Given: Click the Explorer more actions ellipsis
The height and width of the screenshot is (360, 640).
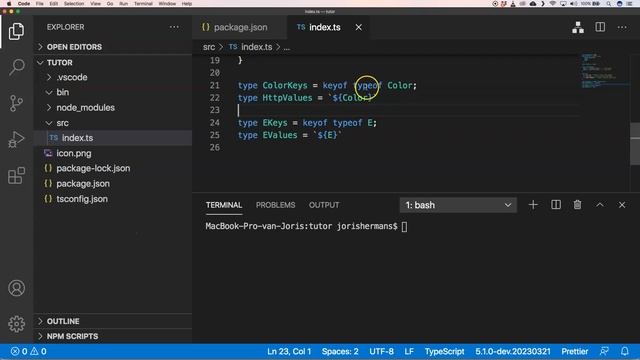Looking at the screenshot, I should coord(174,27).
